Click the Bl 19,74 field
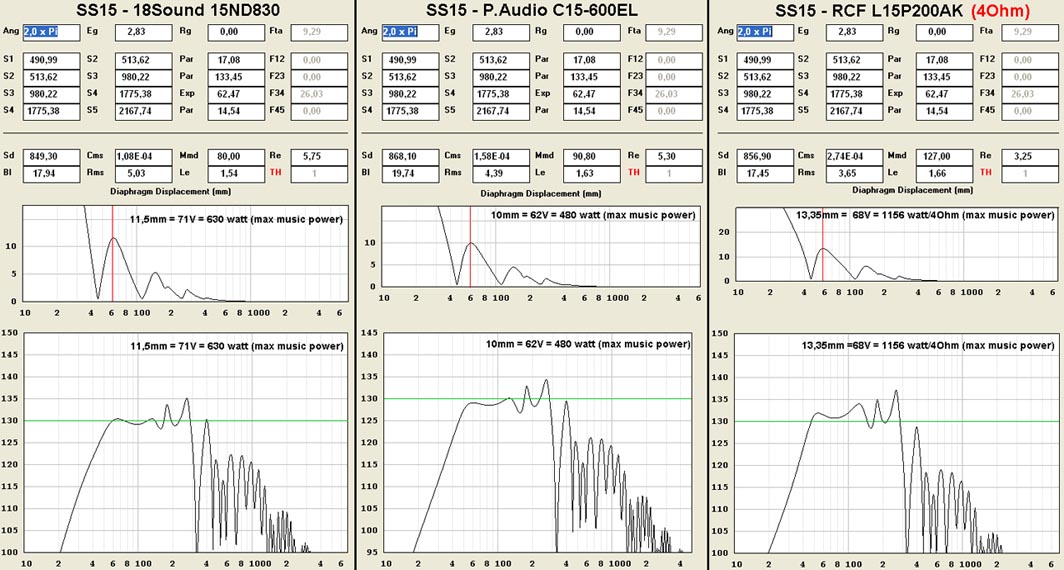The width and height of the screenshot is (1064, 570). click(410, 174)
